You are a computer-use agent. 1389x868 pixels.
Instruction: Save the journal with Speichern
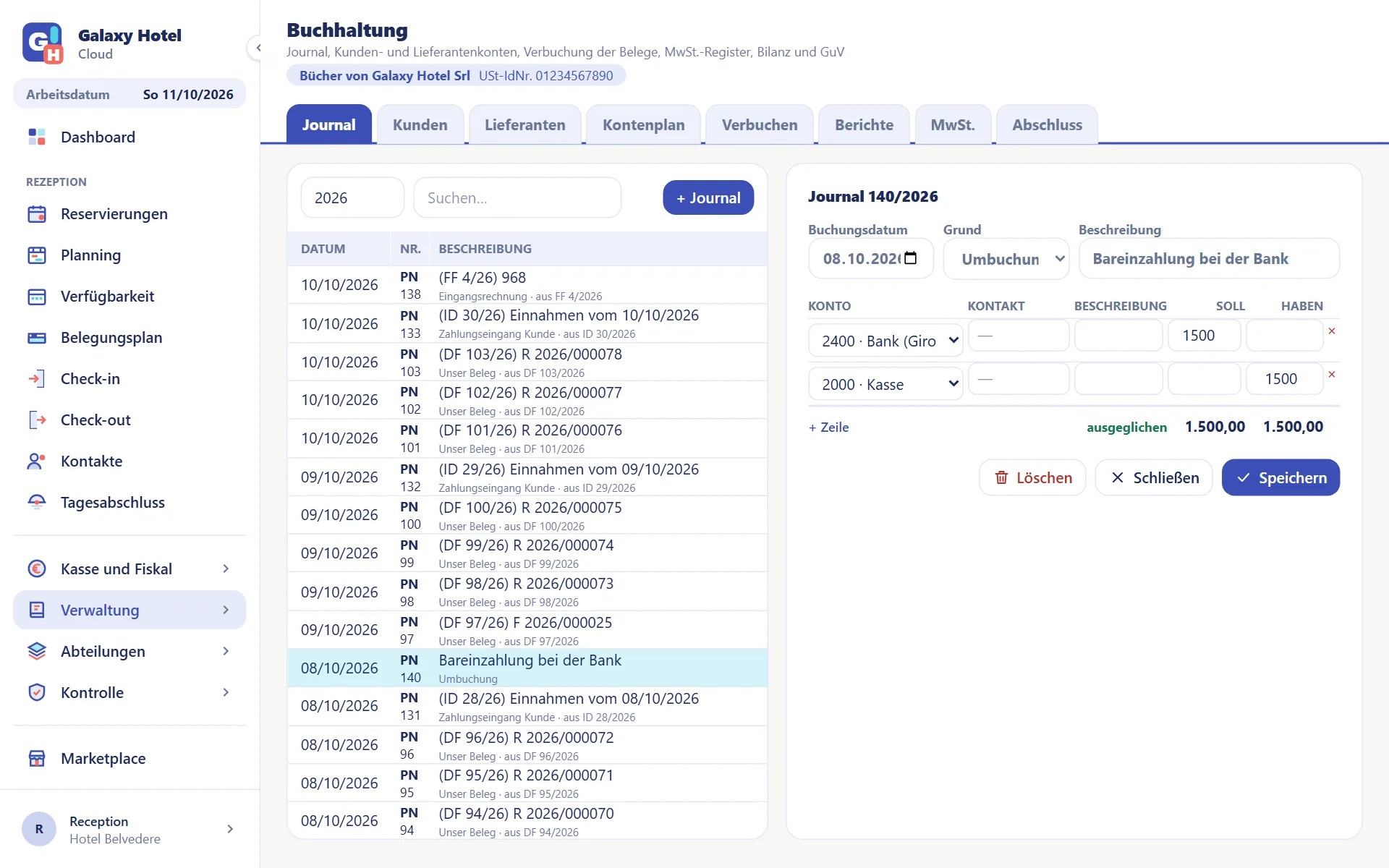coord(1280,477)
